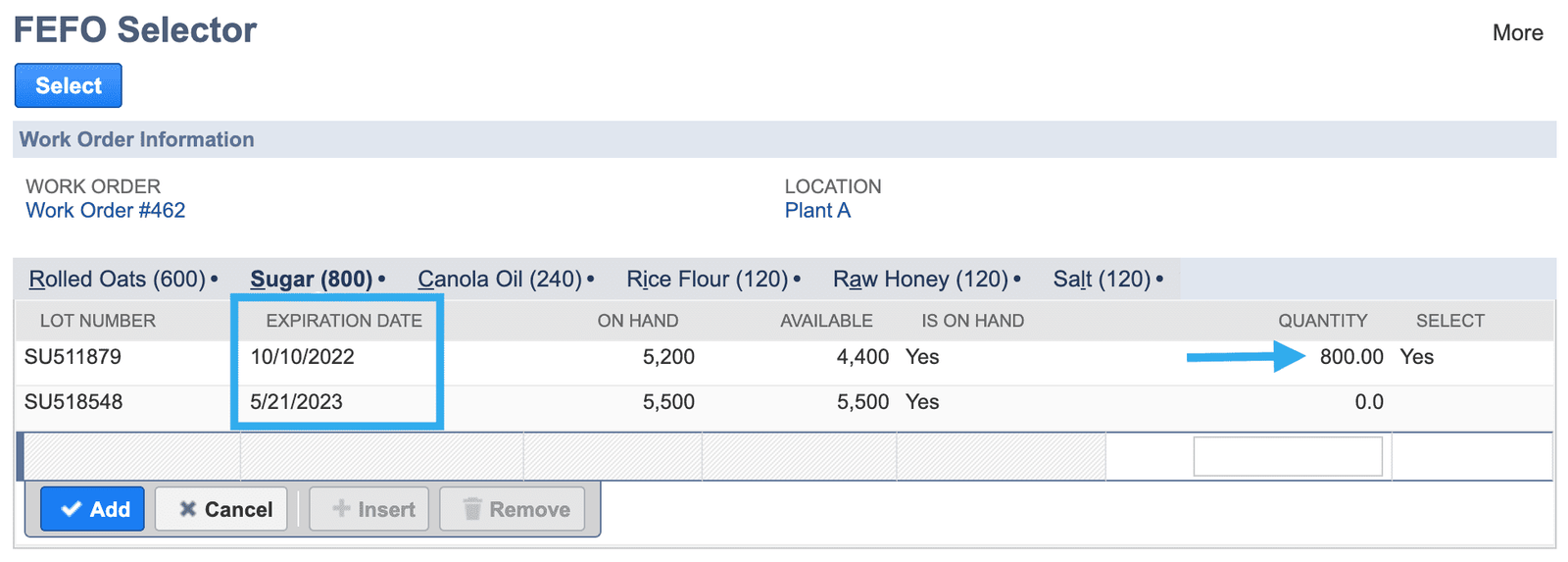Click the 800.00 quantity cell

click(x=1351, y=357)
